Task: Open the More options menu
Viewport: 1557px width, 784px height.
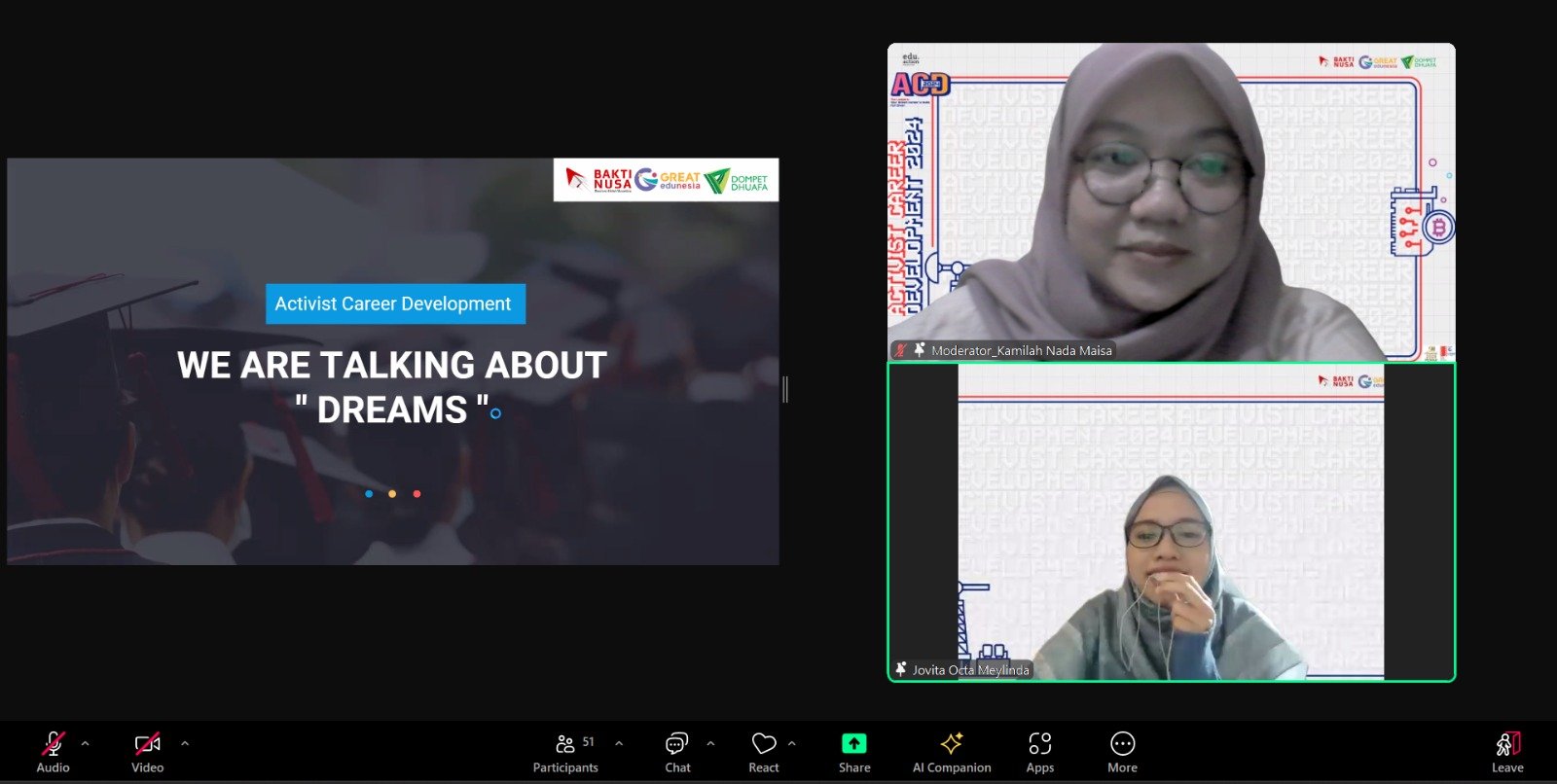Action: pos(1122,752)
